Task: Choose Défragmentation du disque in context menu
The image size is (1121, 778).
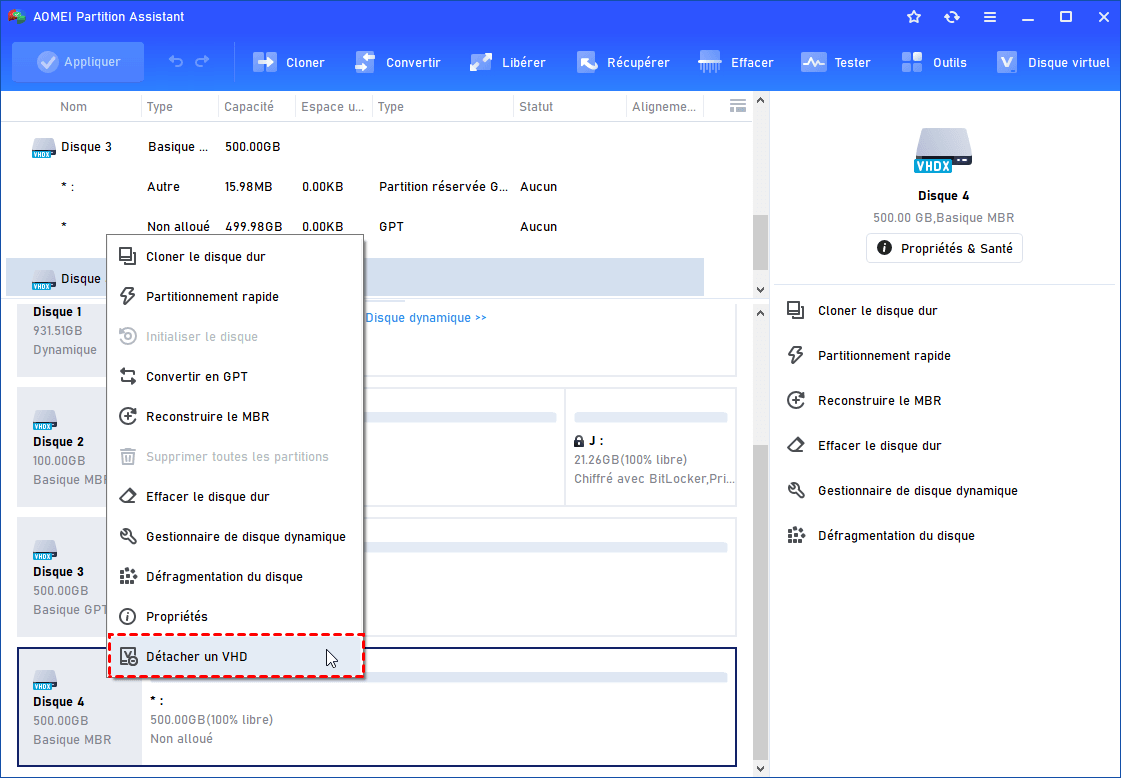Action: click(x=235, y=577)
